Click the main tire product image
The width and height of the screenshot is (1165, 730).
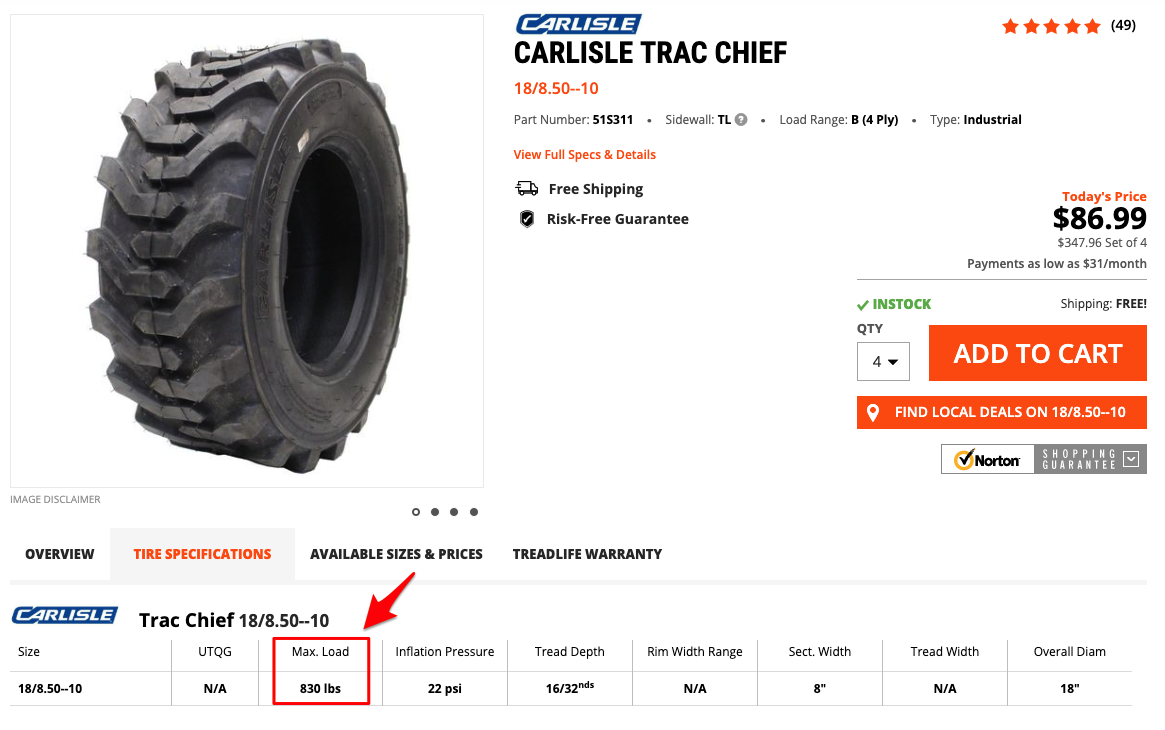pyautogui.click(x=247, y=250)
